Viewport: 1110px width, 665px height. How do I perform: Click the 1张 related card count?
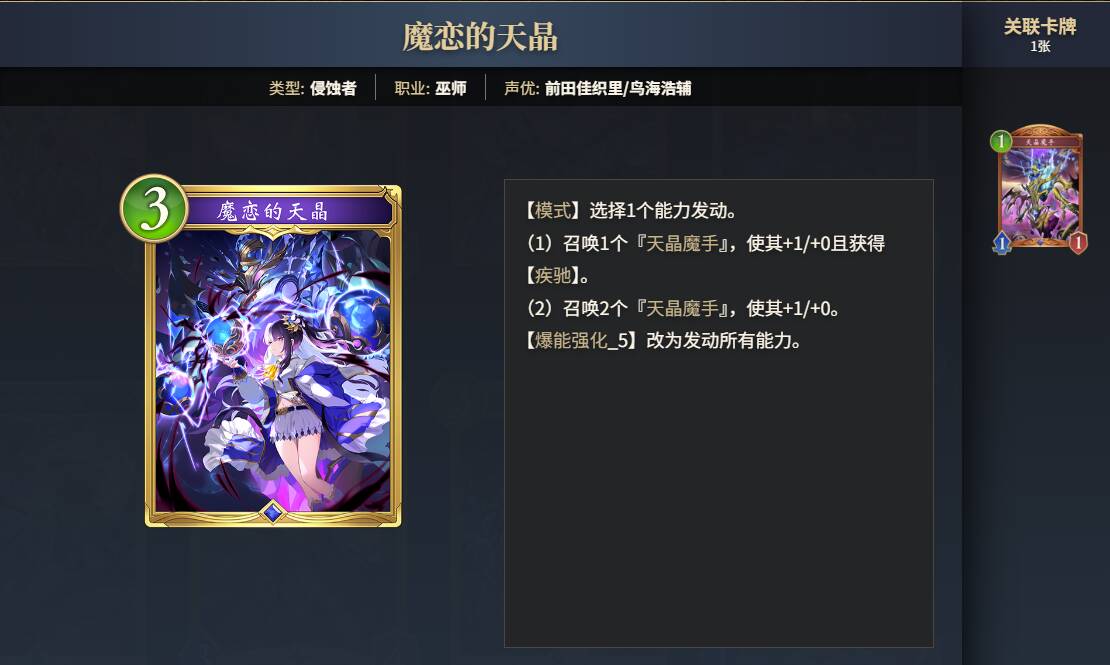1040,47
